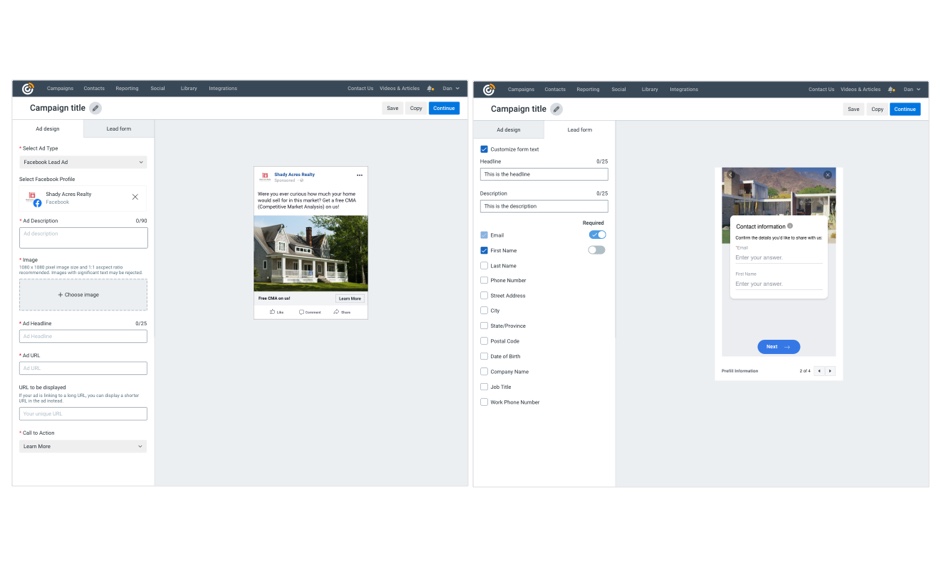940x567 pixels.
Task: Check the Date of Birth checkbox
Action: [484, 356]
